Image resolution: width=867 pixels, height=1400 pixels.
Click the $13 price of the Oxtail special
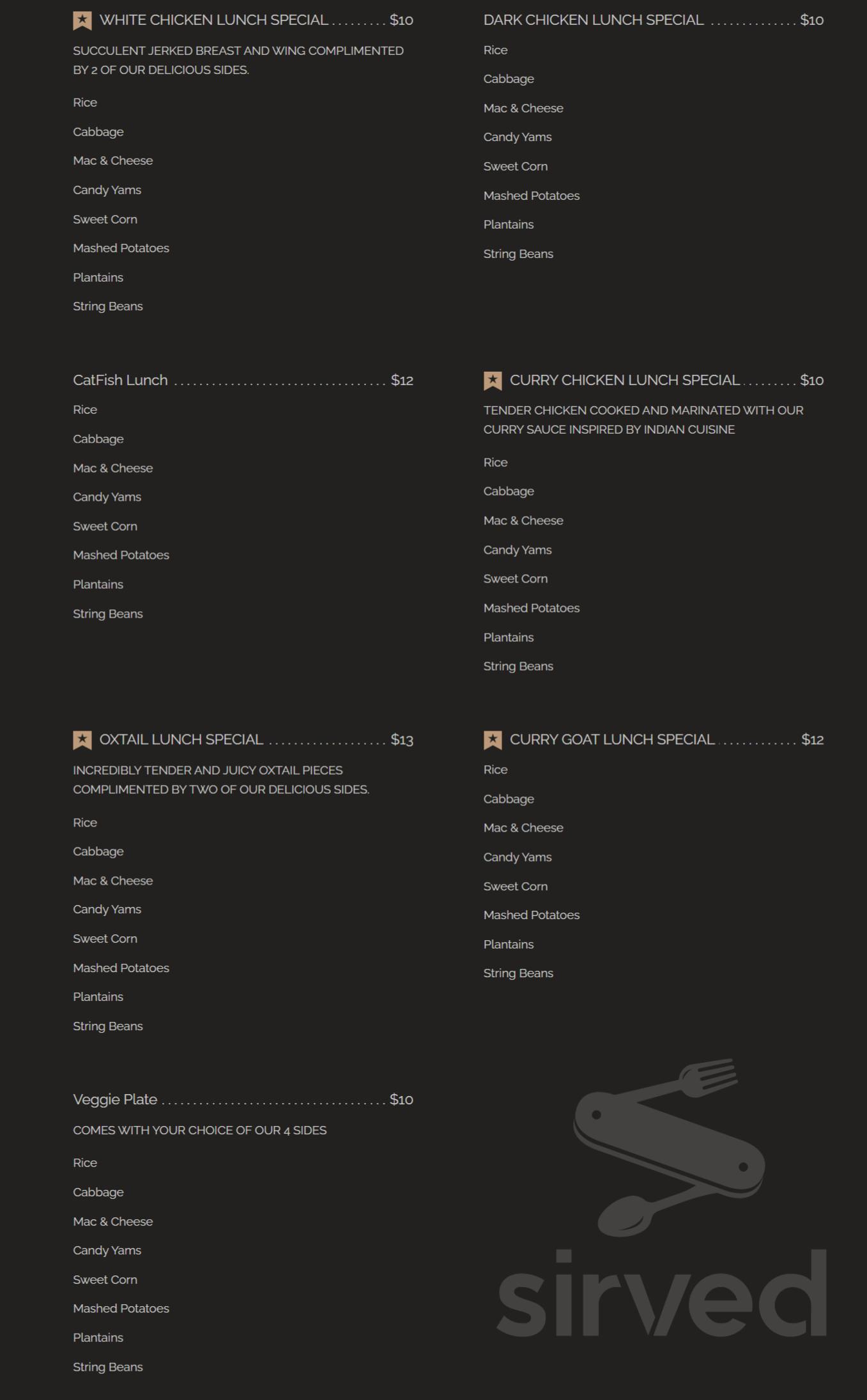402,740
